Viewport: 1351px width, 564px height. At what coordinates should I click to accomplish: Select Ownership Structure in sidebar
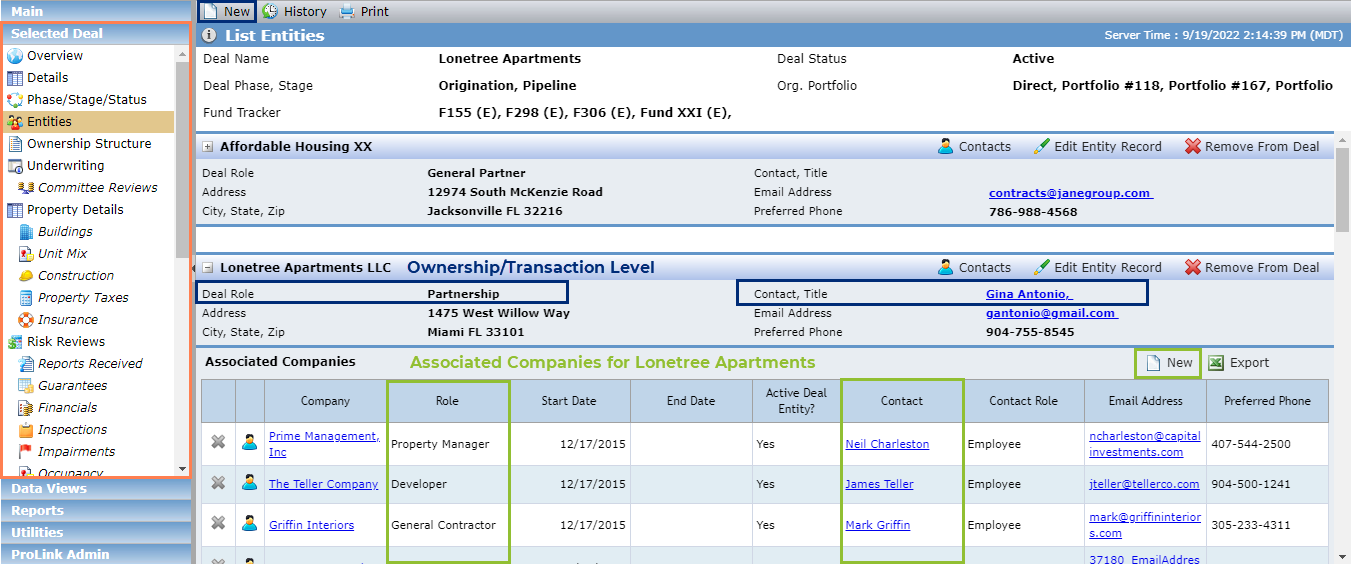(89, 143)
